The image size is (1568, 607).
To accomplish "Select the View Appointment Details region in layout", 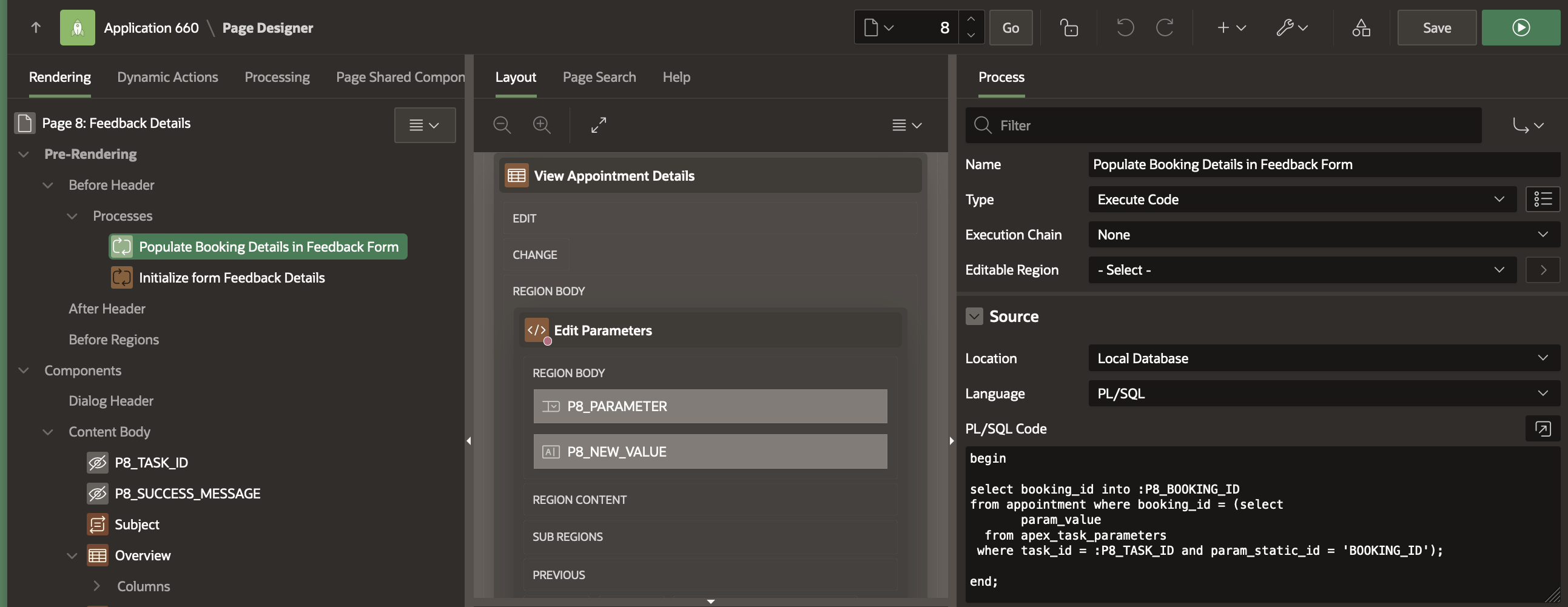I will pos(710,176).
